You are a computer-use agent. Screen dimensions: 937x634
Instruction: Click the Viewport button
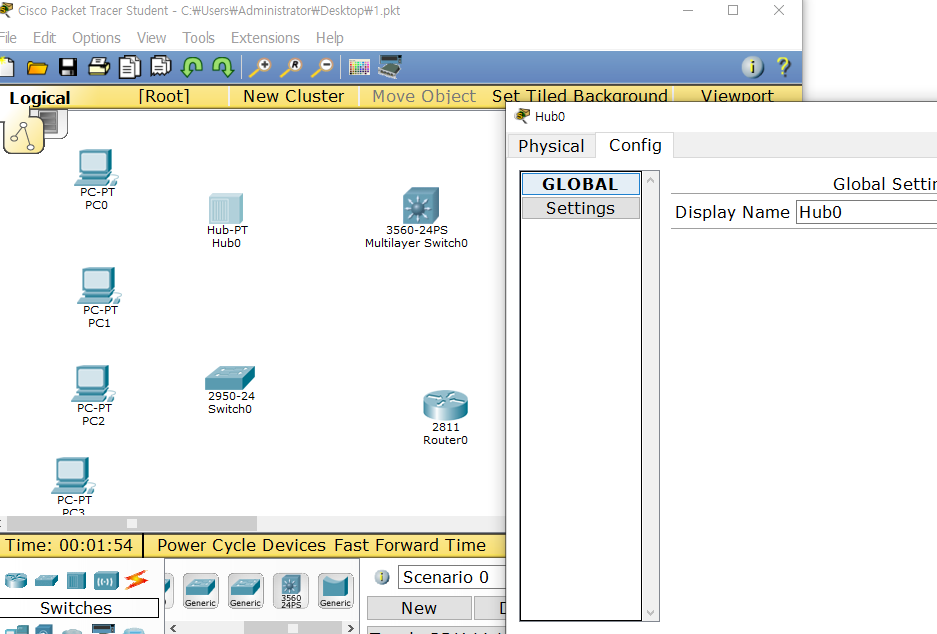click(737, 96)
